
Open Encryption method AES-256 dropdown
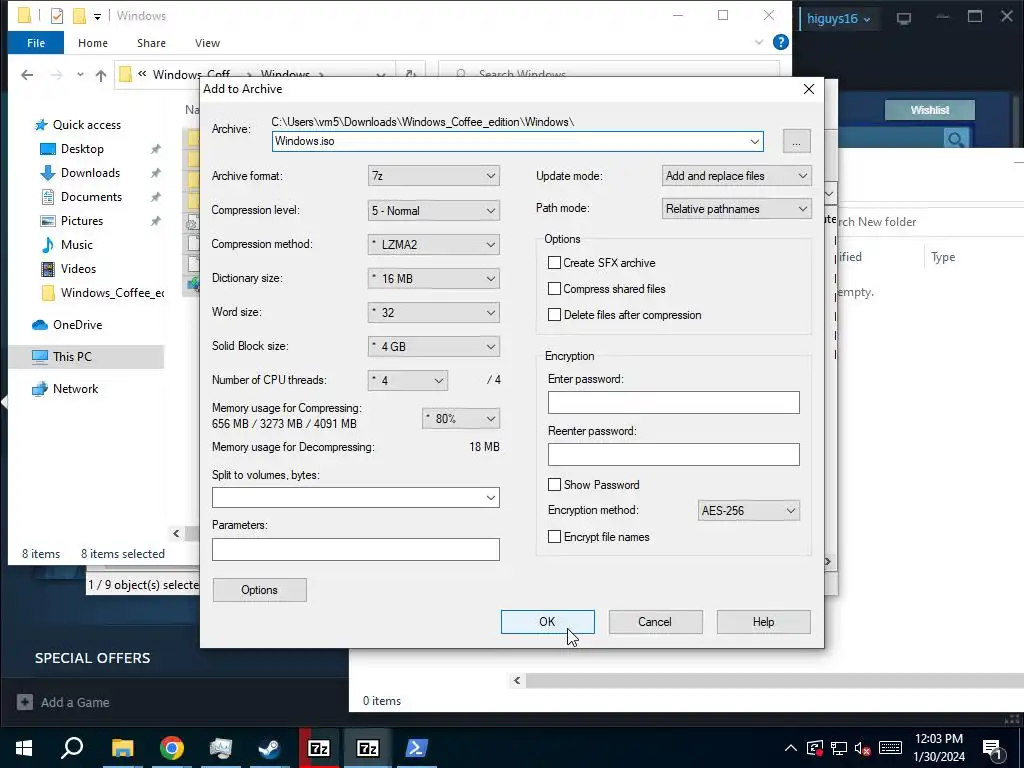[748, 511]
